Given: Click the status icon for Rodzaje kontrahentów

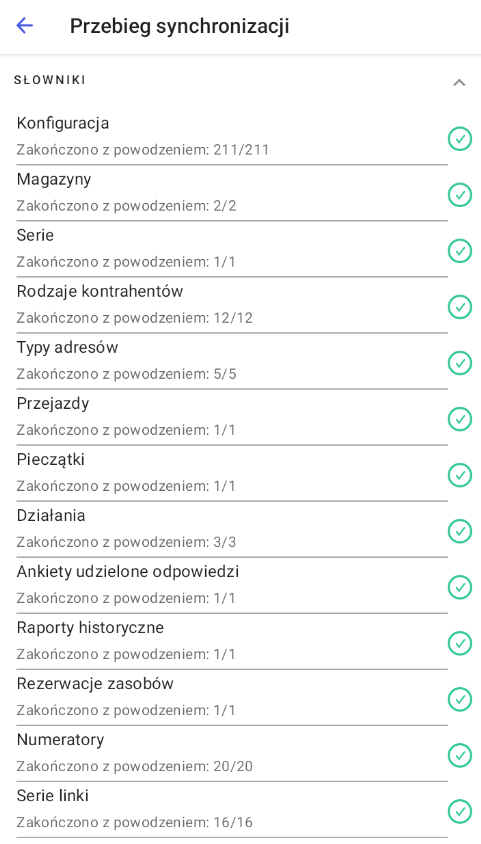Looking at the screenshot, I should pos(459,306).
